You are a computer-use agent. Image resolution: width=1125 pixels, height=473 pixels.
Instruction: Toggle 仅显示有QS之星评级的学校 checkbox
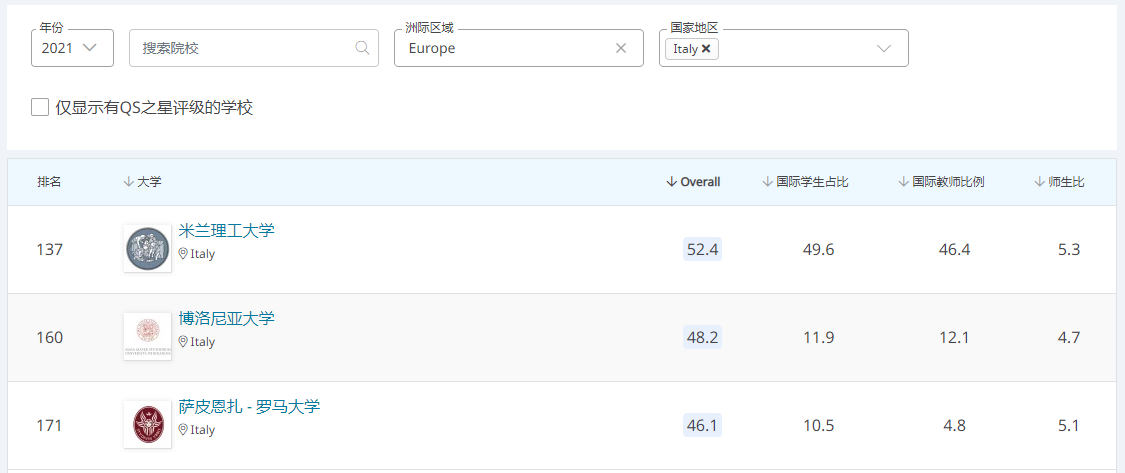click(40, 108)
